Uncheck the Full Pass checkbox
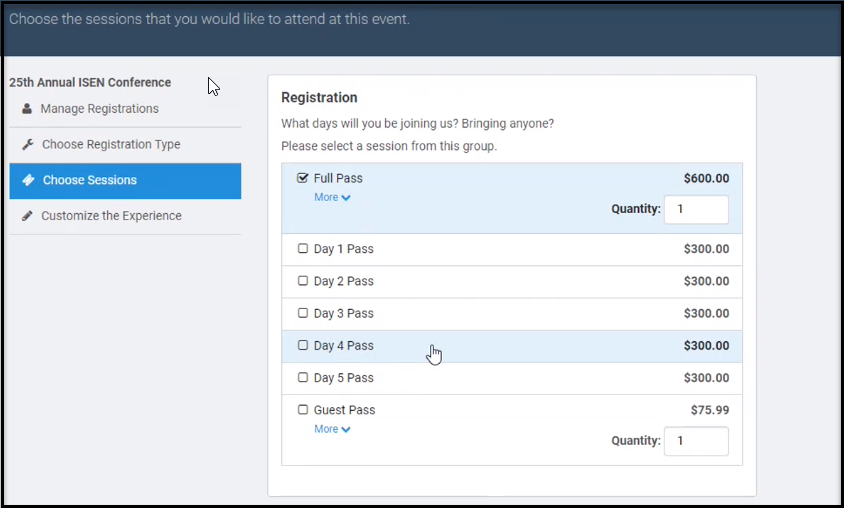 click(303, 178)
